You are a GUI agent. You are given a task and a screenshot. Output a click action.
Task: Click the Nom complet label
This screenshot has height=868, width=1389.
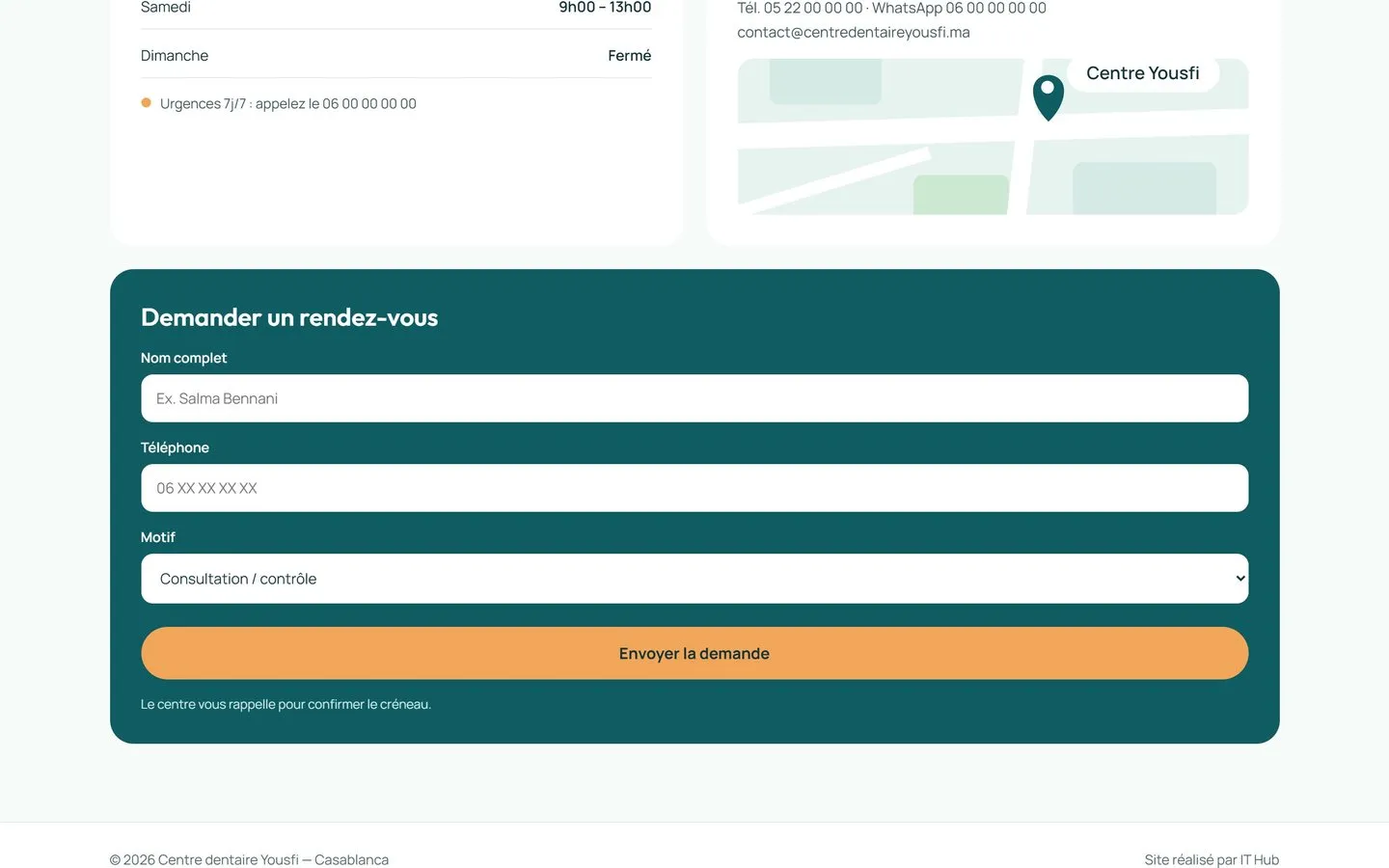183,358
